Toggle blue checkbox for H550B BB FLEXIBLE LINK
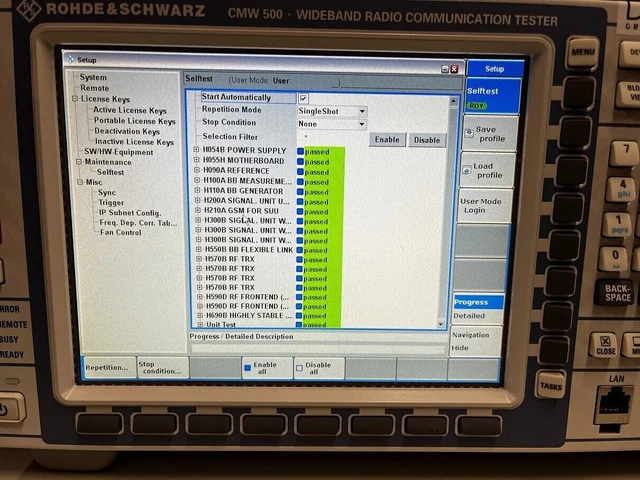The height and width of the screenshot is (480, 640). click(x=300, y=250)
